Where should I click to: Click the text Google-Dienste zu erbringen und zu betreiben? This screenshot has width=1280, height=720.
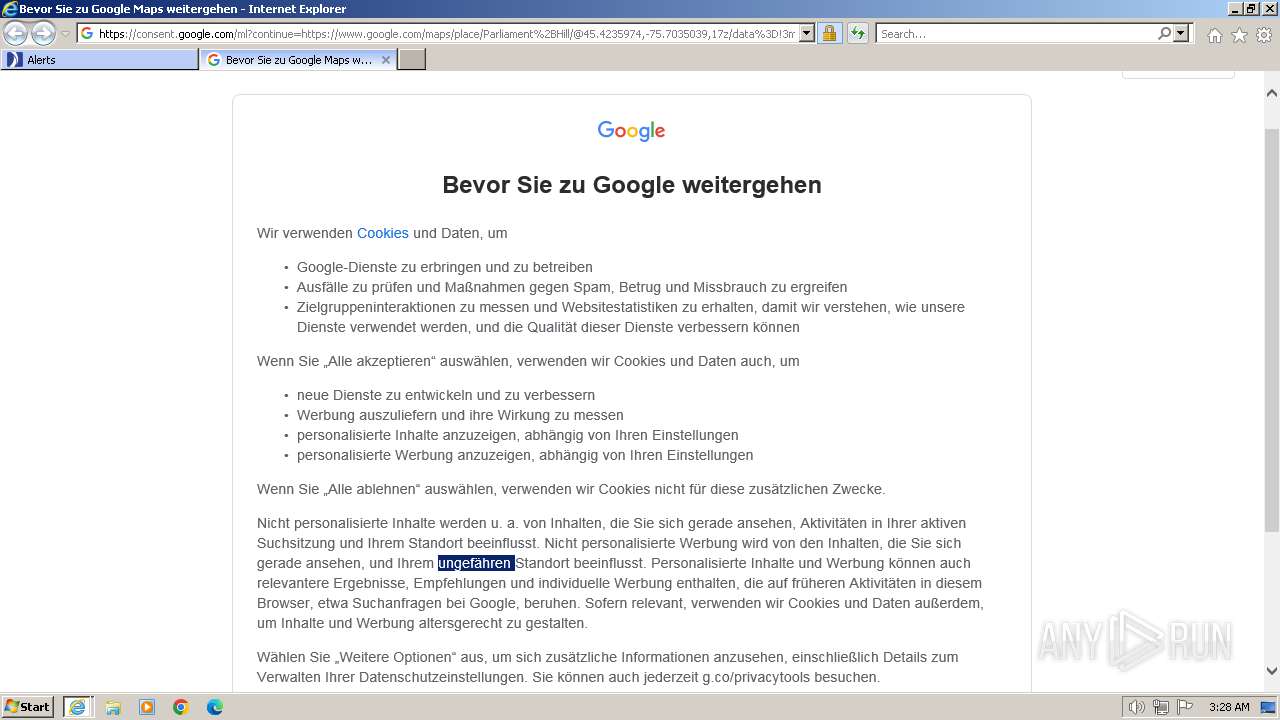pos(445,267)
